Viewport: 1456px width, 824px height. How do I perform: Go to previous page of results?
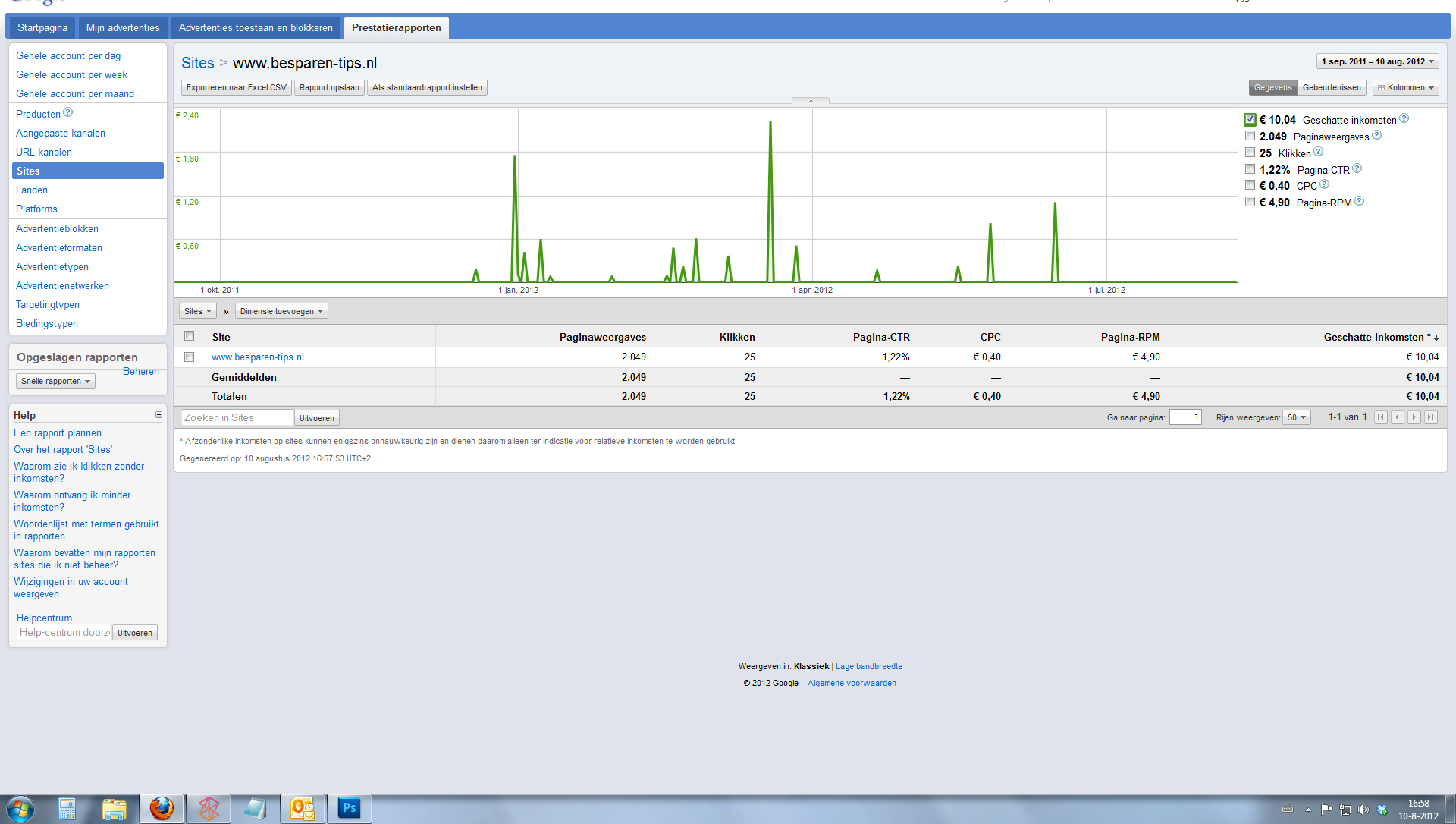pos(1398,417)
